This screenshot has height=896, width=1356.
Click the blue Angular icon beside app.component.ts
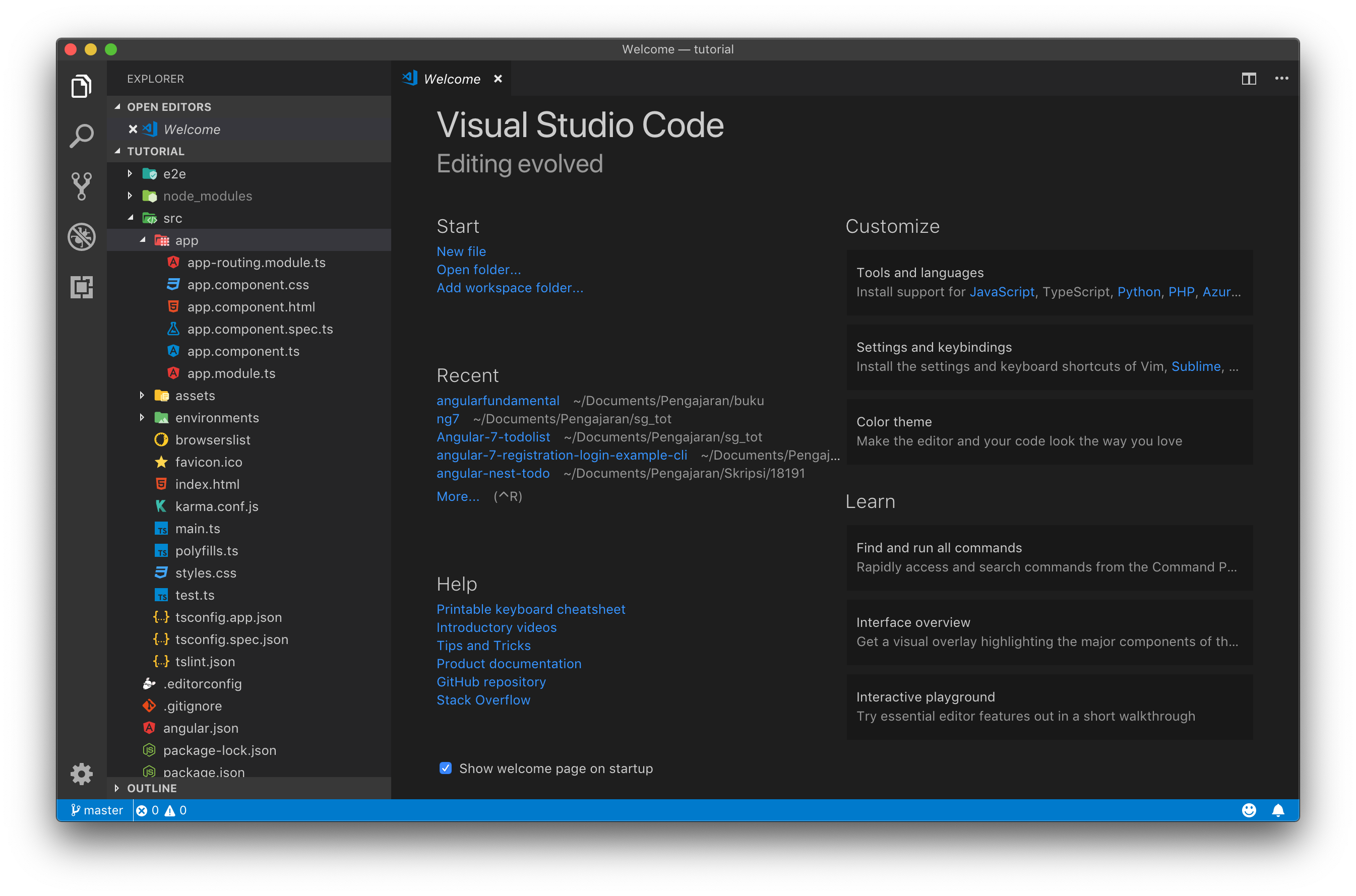point(173,351)
